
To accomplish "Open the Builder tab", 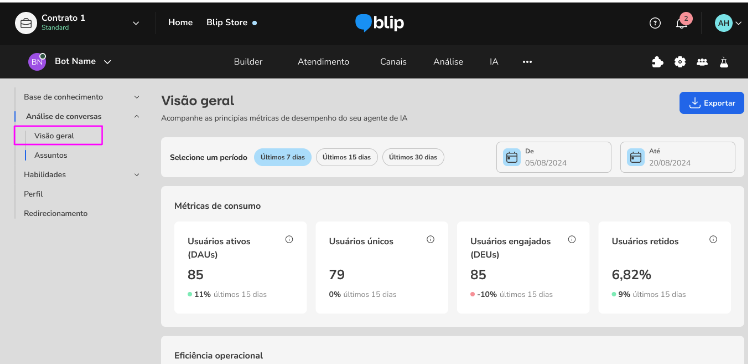I will point(248,62).
